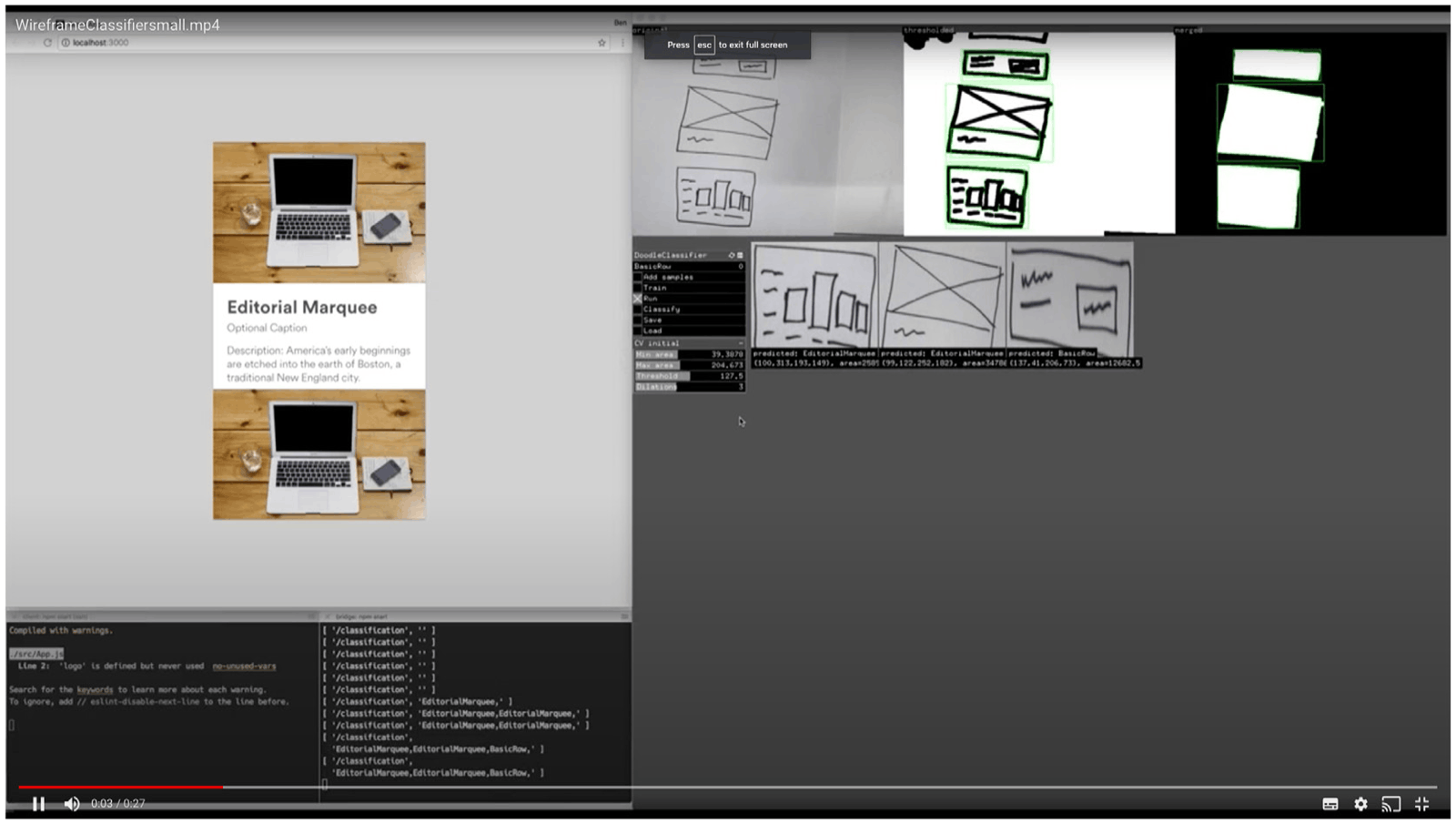Cast video to another screen
The image size is (1456, 824).
pyautogui.click(x=1391, y=804)
